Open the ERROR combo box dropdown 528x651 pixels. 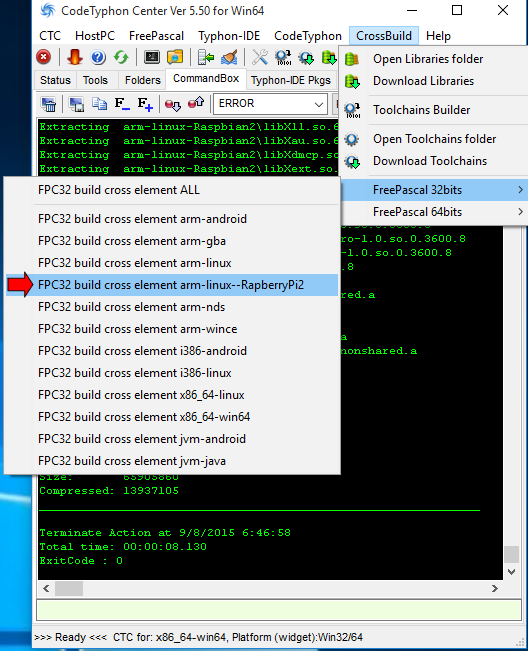318,104
